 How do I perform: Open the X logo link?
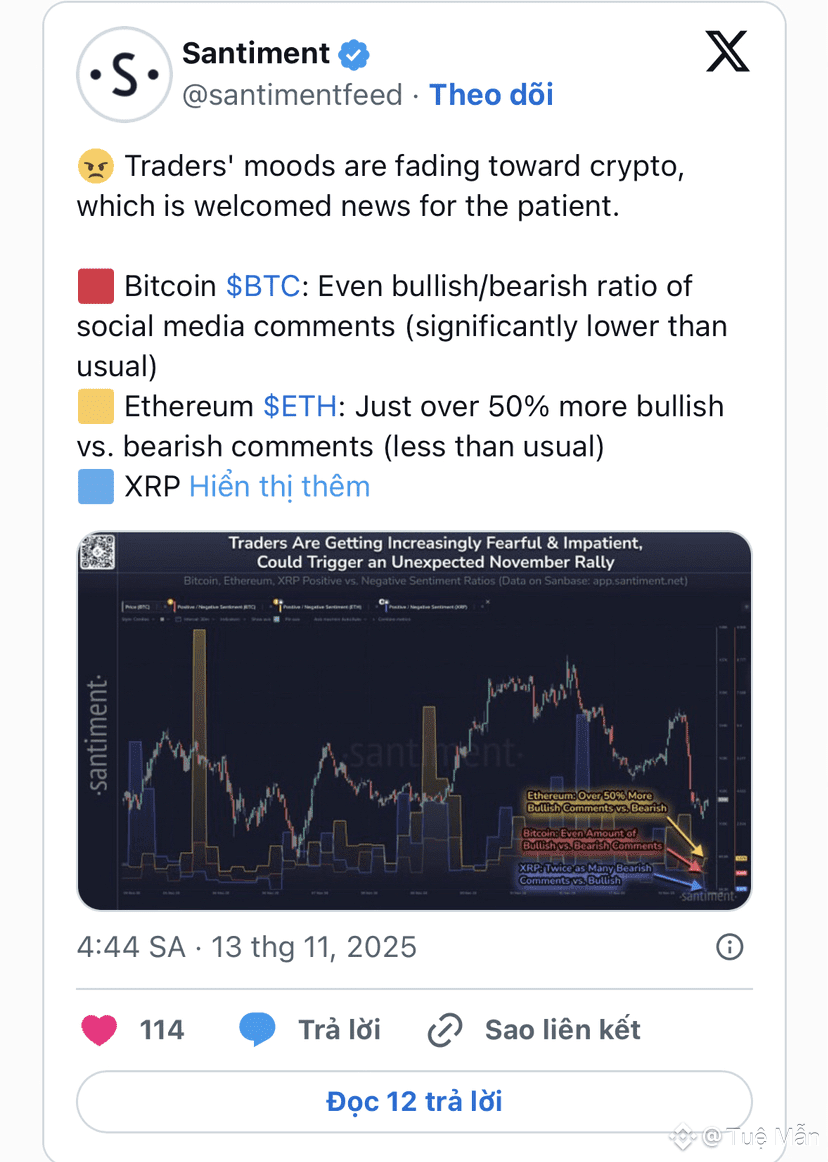coord(727,53)
